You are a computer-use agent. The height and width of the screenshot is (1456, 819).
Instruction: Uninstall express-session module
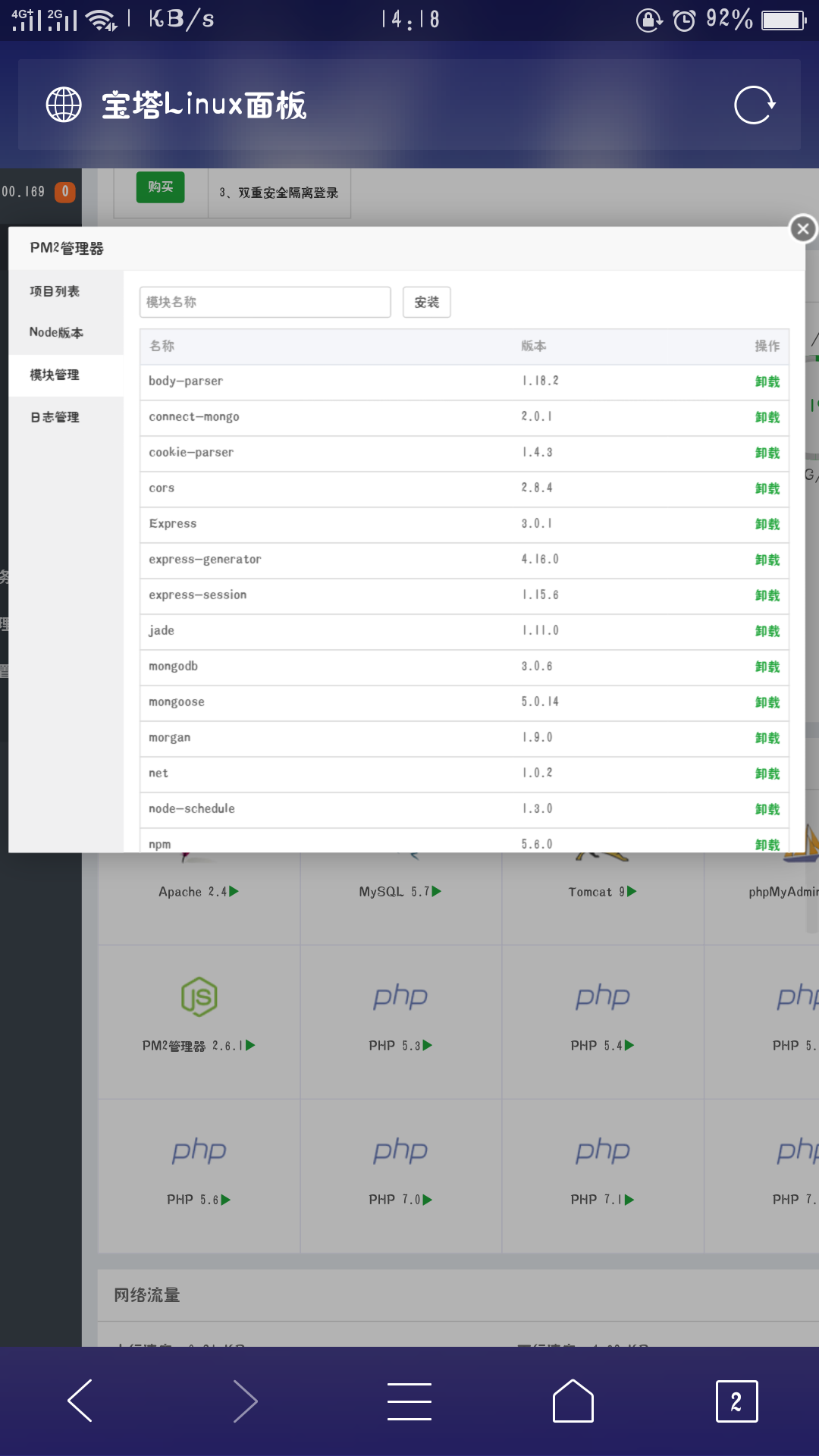767,595
